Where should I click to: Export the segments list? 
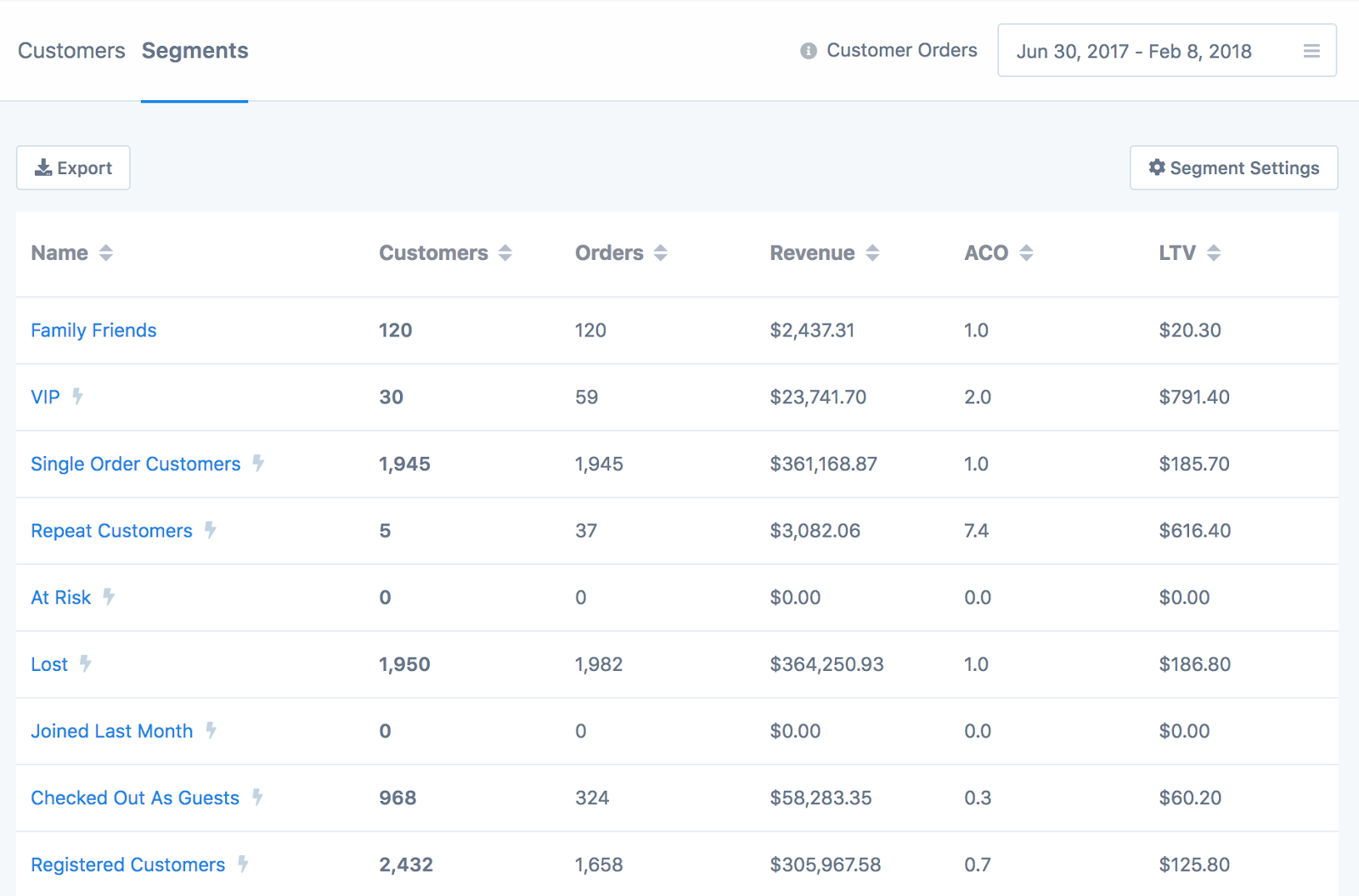(x=73, y=167)
